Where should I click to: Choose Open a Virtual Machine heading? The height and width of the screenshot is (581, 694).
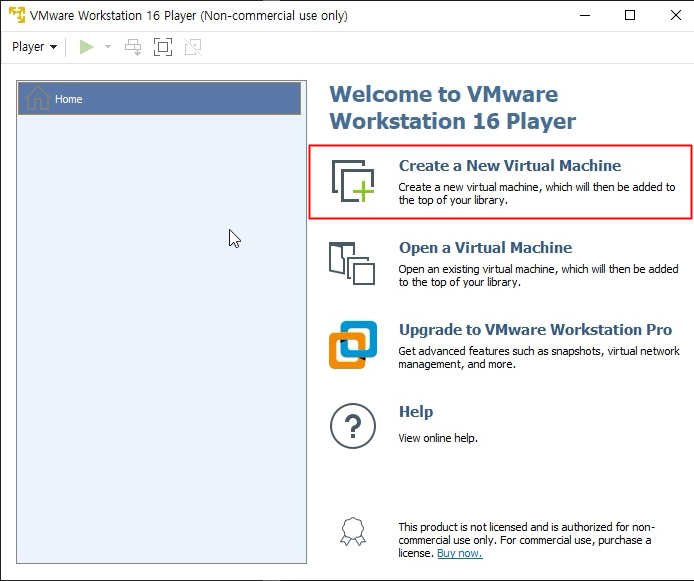(x=486, y=248)
